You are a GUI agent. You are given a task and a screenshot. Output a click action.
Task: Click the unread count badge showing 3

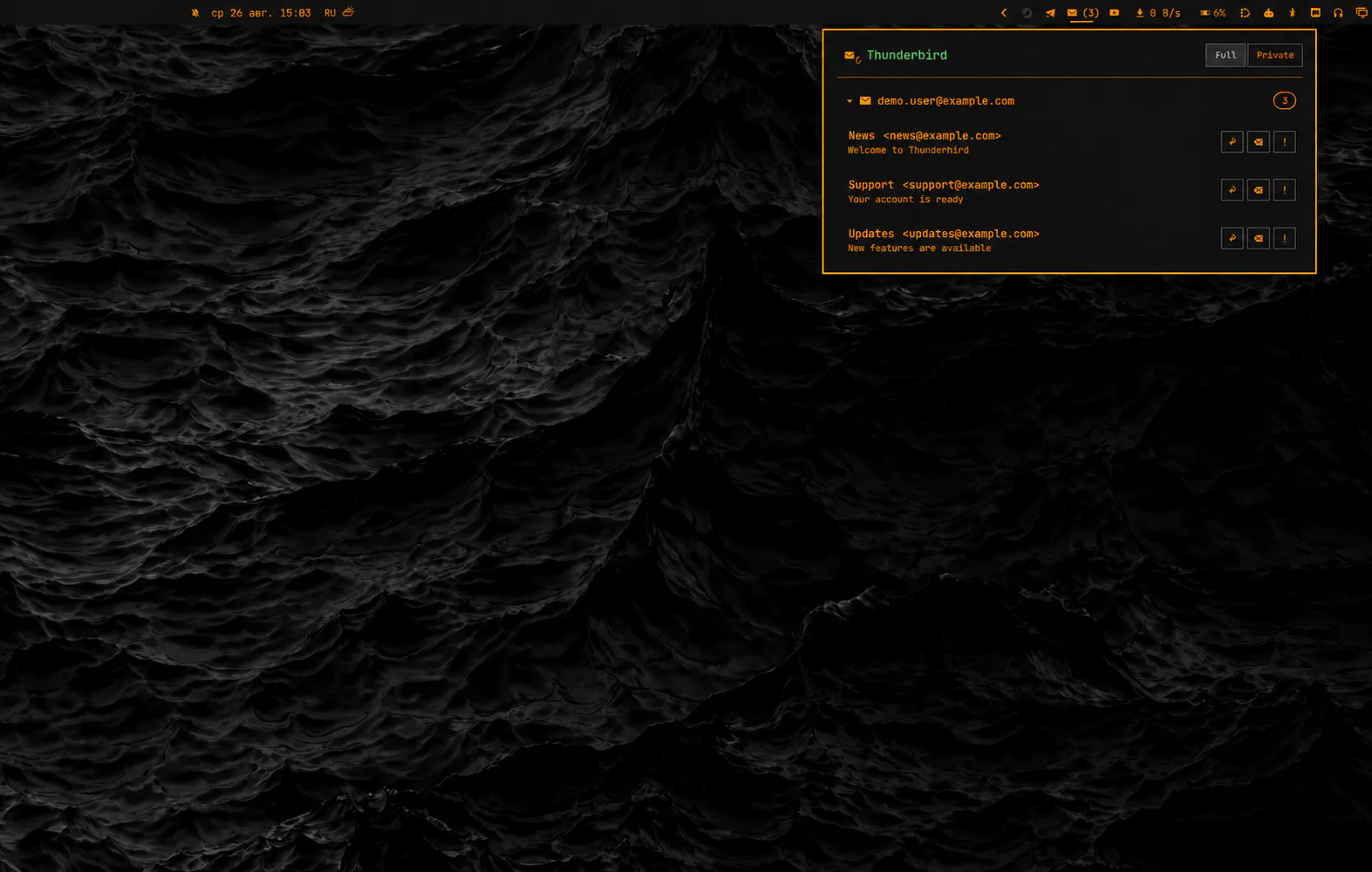tap(1284, 101)
